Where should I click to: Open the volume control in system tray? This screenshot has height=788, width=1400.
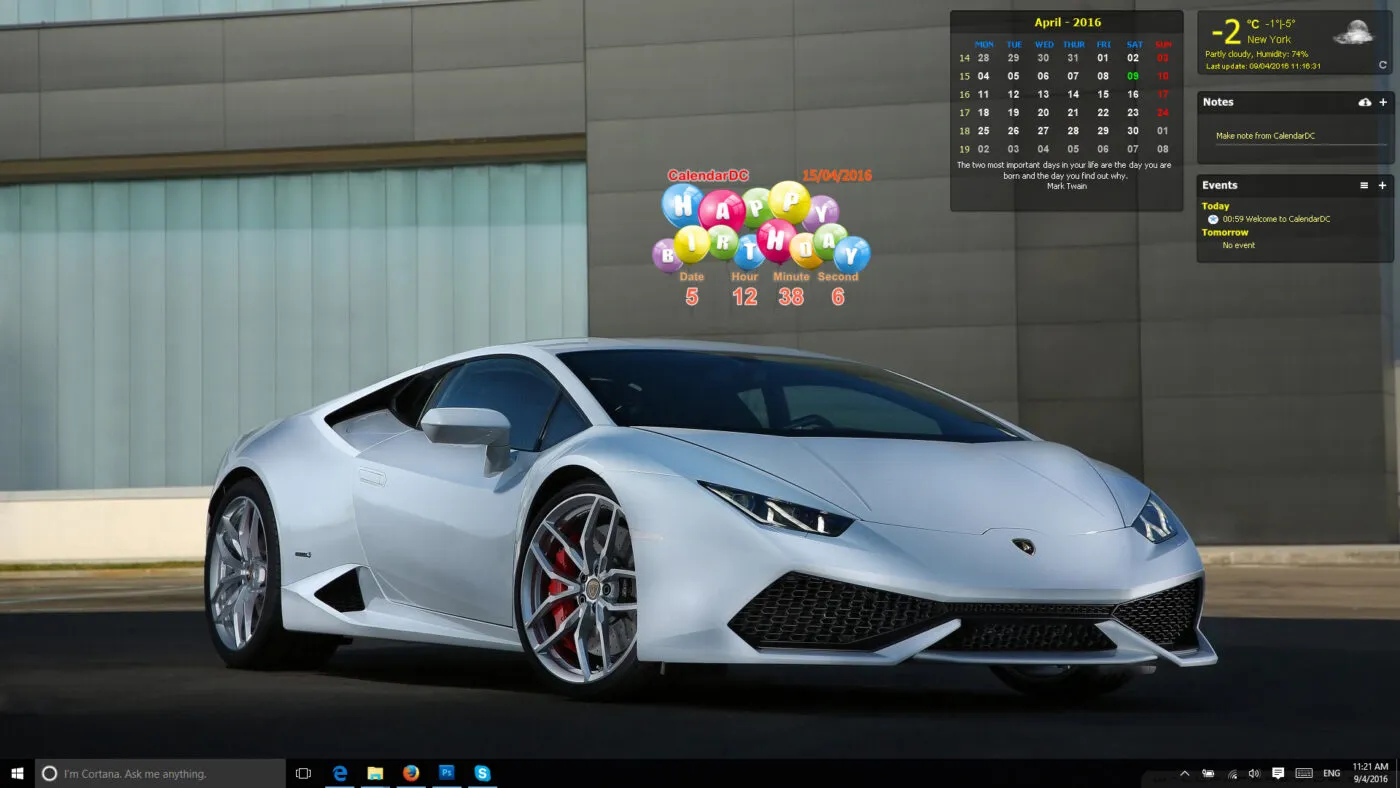click(x=1254, y=773)
